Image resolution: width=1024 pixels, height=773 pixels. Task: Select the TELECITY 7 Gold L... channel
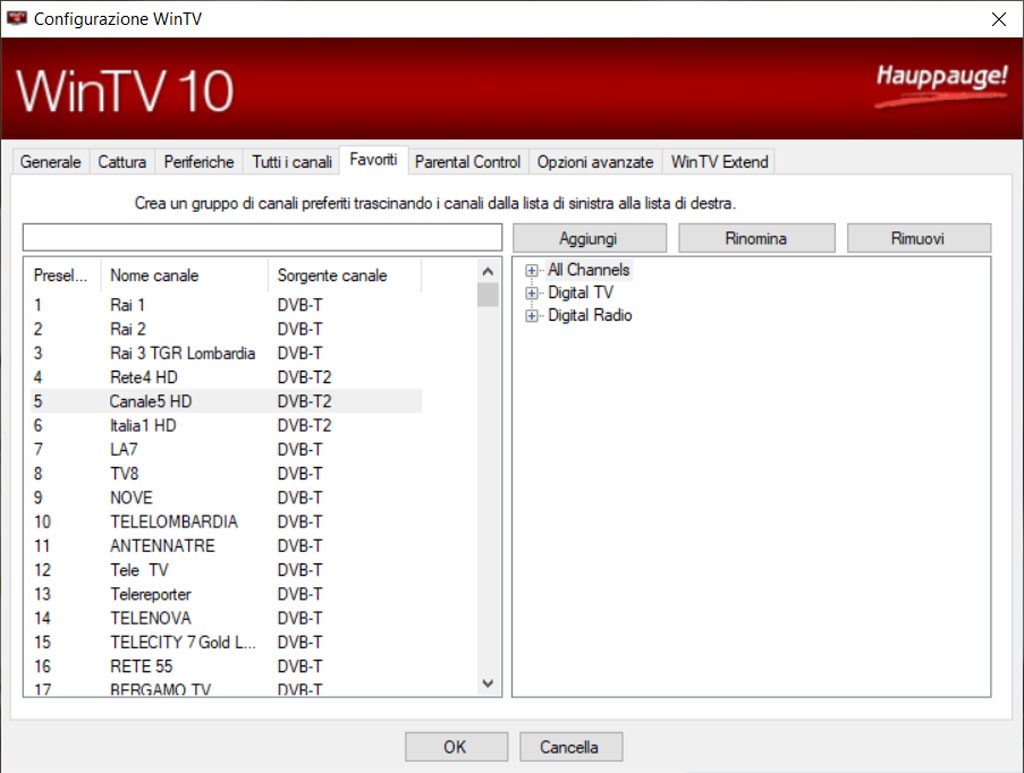click(x=226, y=643)
